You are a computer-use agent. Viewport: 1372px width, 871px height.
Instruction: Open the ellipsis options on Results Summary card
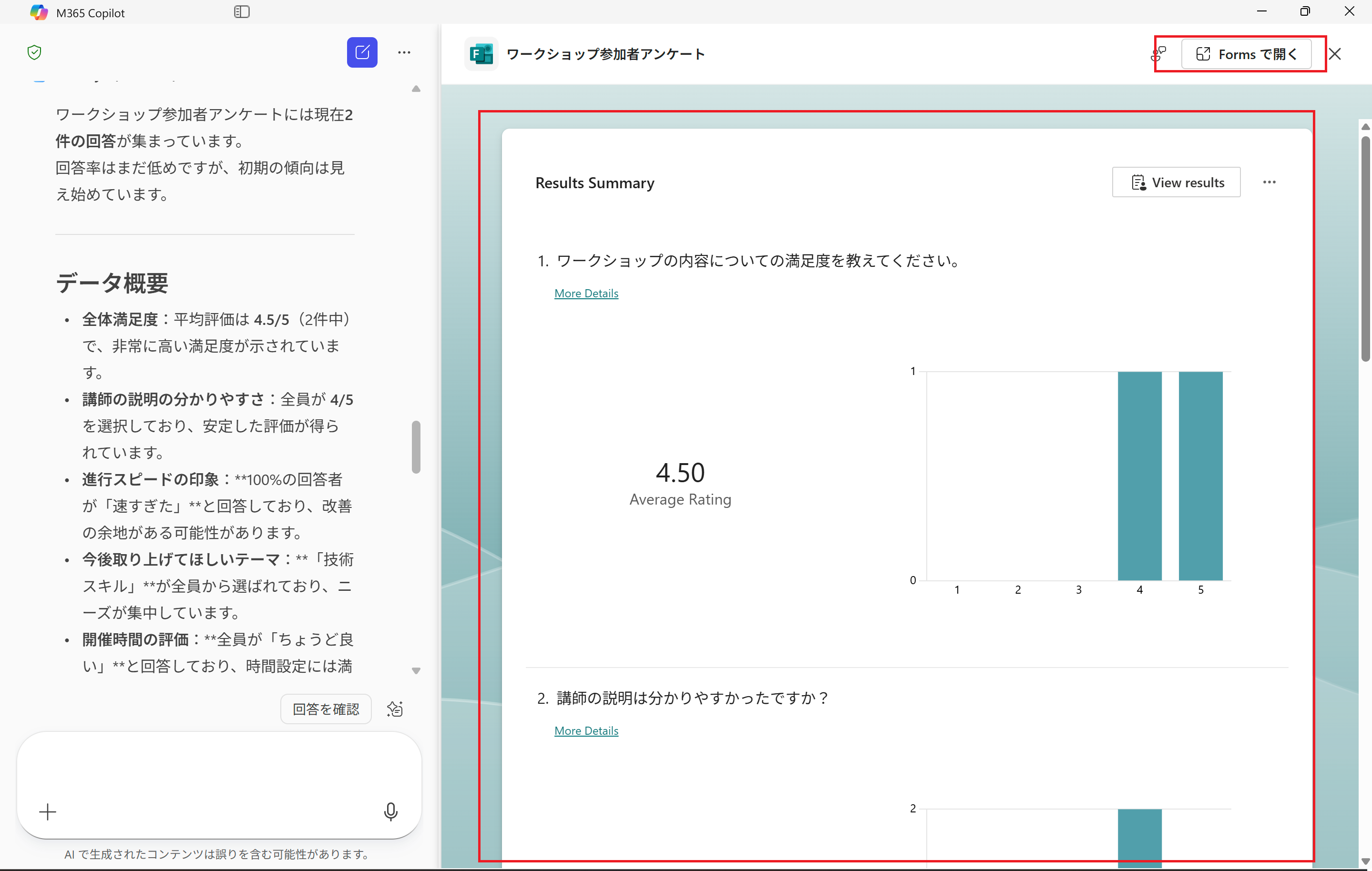[1270, 182]
